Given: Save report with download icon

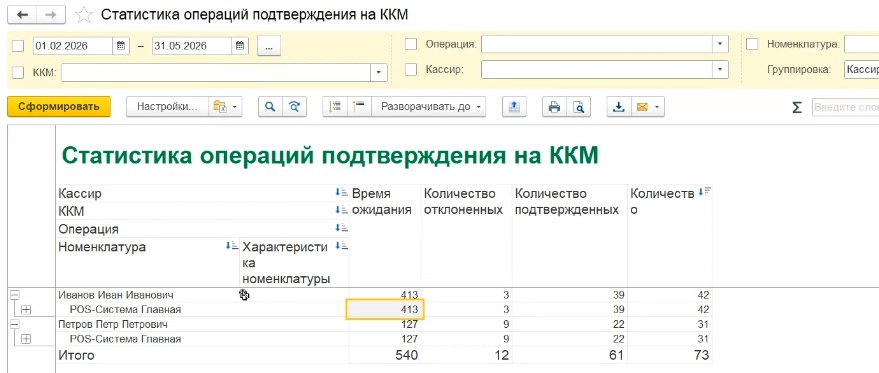Looking at the screenshot, I should point(619,107).
